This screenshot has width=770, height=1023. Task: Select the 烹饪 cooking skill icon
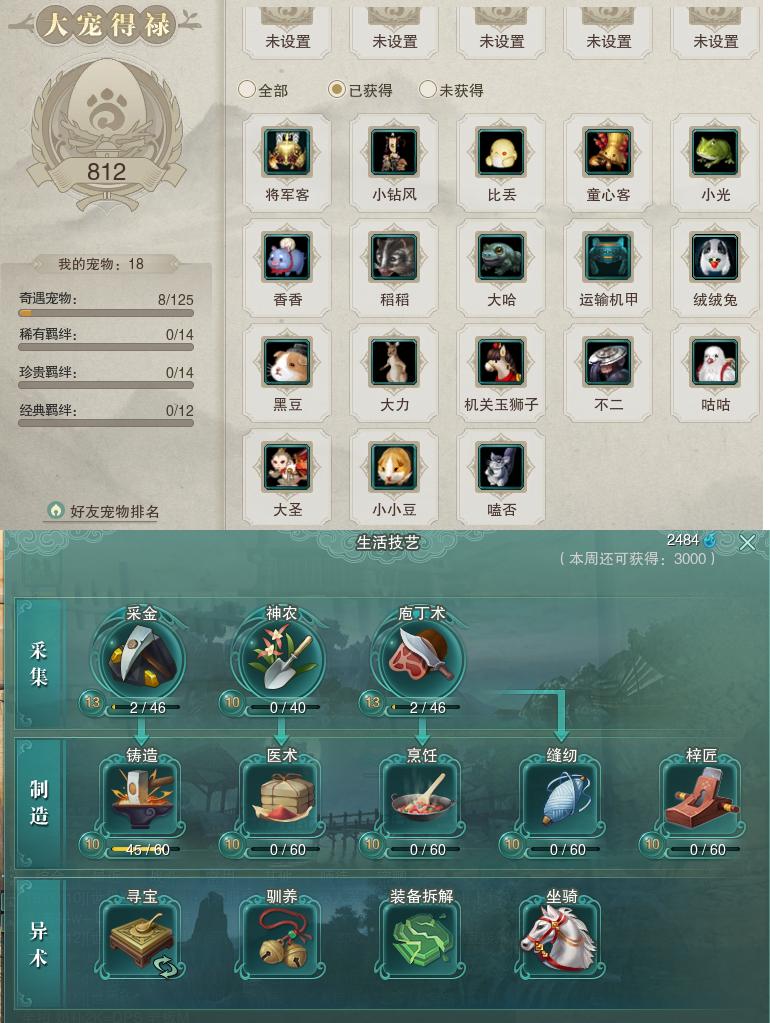click(422, 799)
